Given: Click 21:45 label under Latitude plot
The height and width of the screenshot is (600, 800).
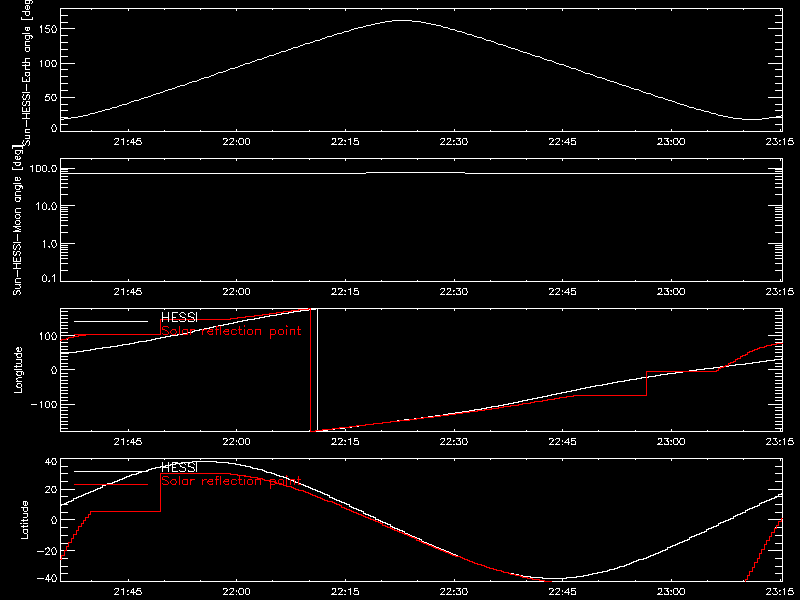Looking at the screenshot, I should pos(128,591).
